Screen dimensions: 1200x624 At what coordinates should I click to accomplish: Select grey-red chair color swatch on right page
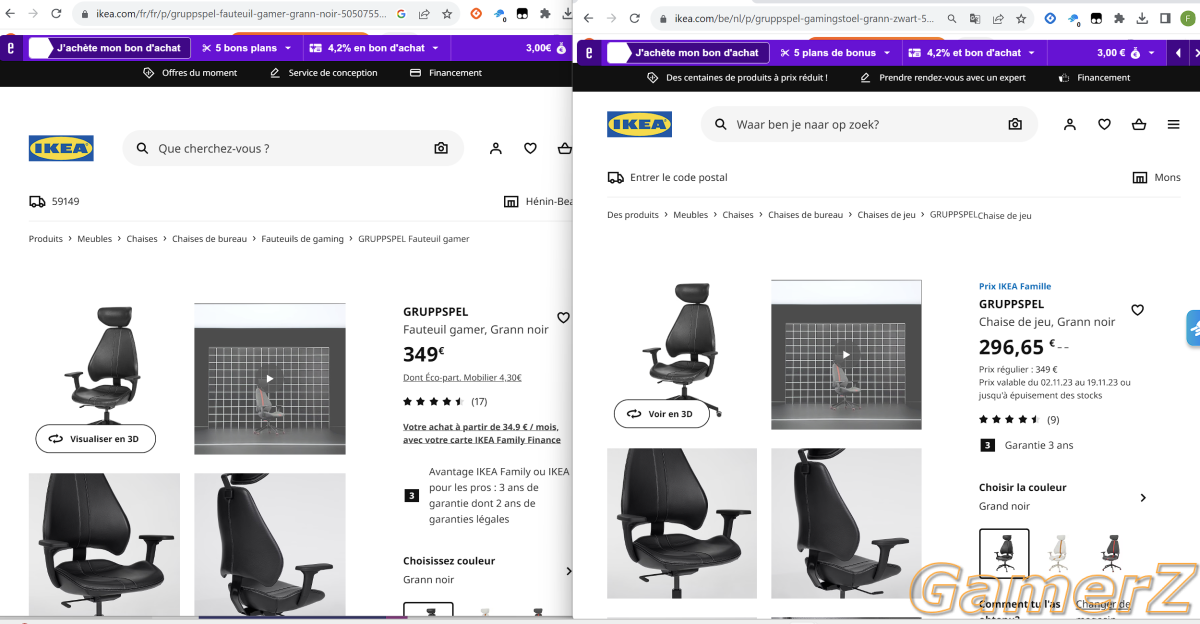(1111, 553)
